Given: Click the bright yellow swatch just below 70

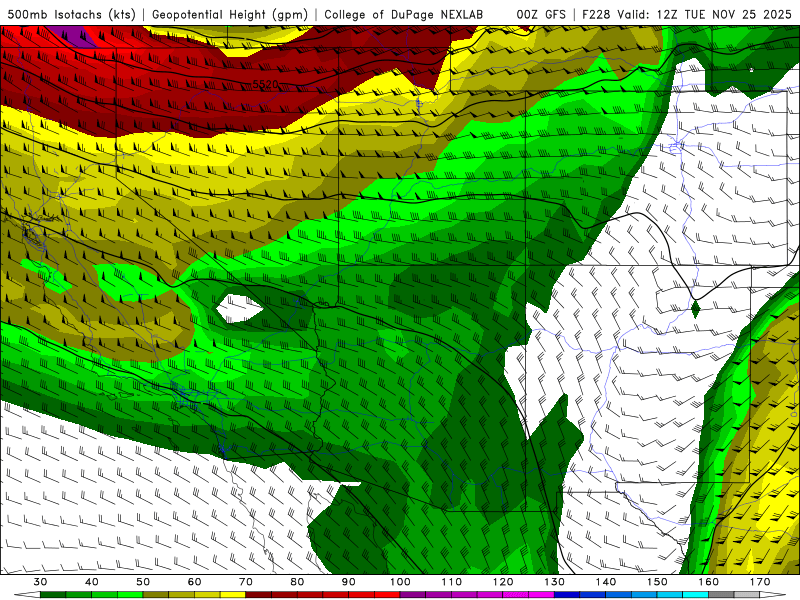Looking at the screenshot, I should point(233,595).
